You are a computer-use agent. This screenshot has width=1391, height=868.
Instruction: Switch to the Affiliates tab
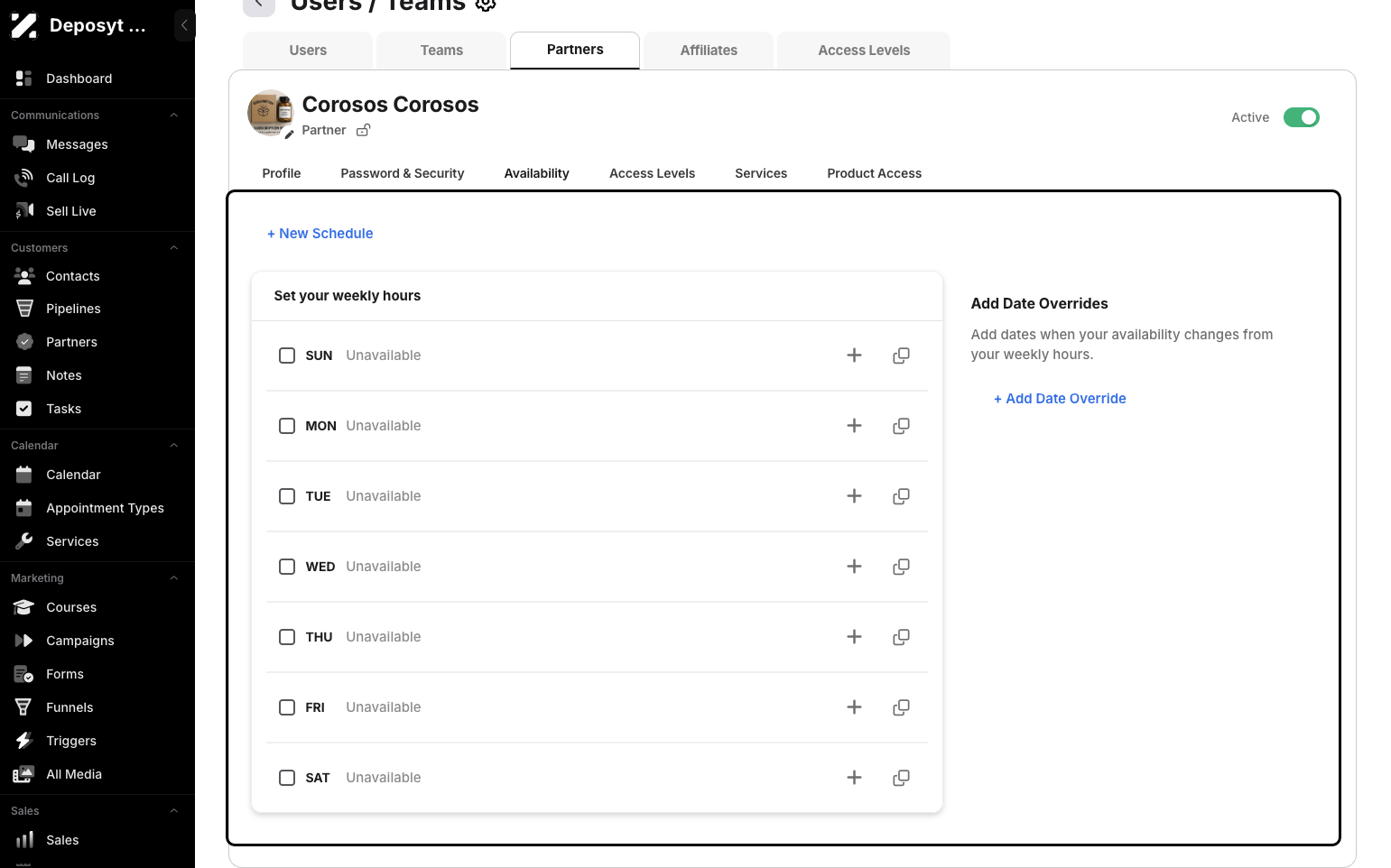coord(709,51)
